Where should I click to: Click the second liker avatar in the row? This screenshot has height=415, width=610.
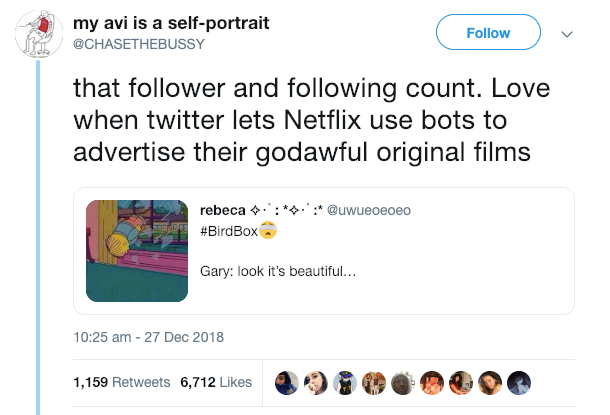[x=316, y=382]
